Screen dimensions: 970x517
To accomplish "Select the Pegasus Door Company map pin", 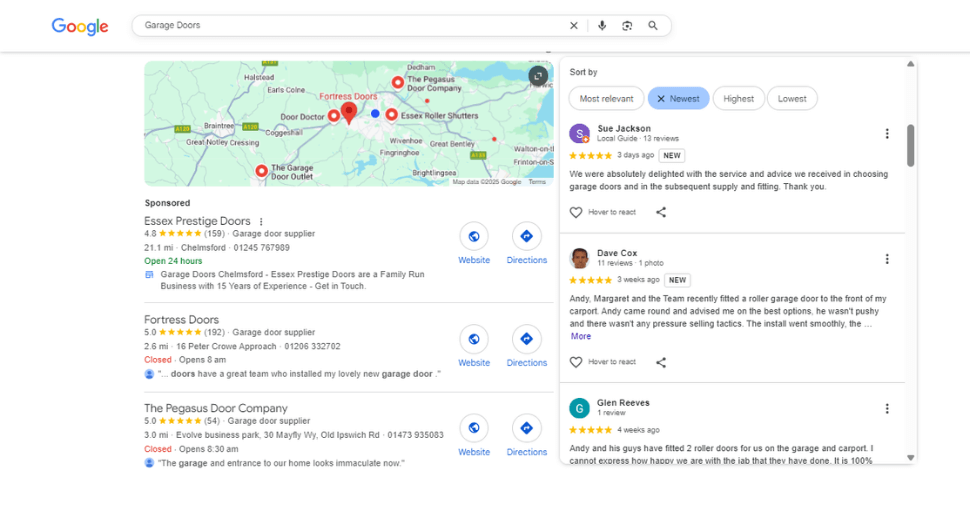I will click(398, 82).
